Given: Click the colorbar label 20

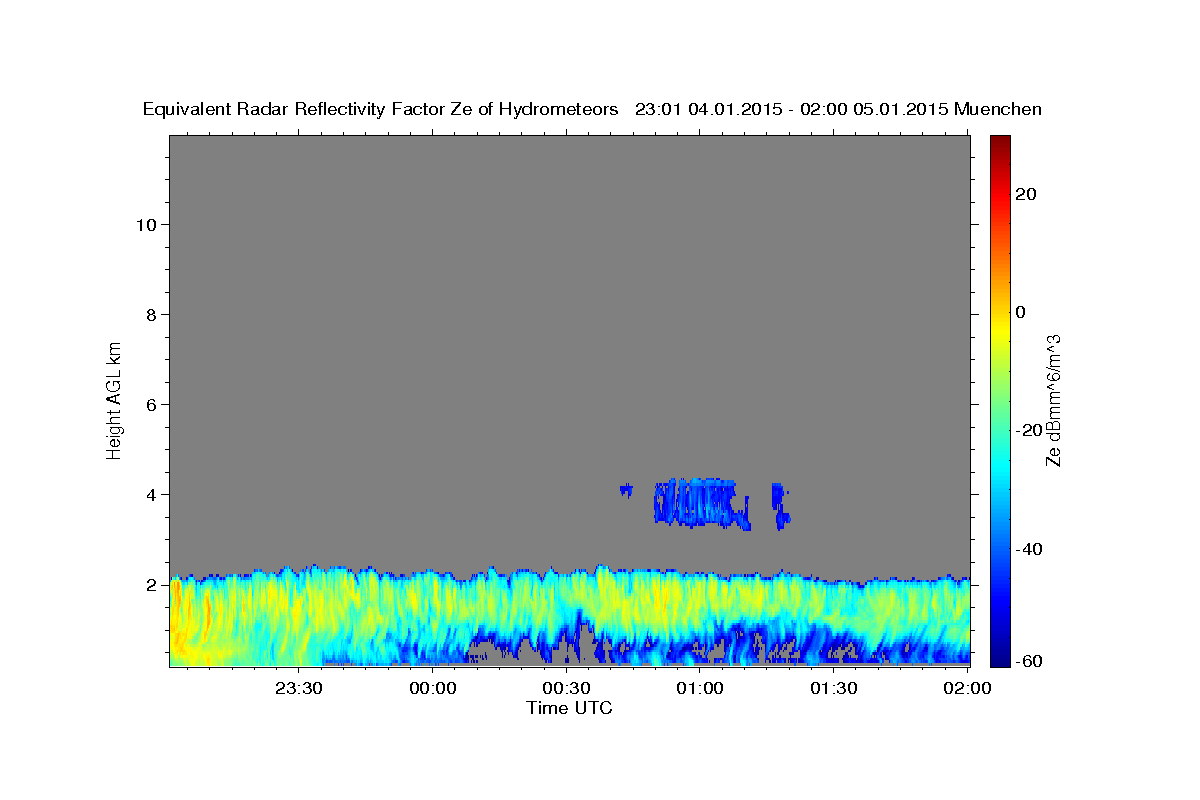Looking at the screenshot, I should tap(1025, 194).
